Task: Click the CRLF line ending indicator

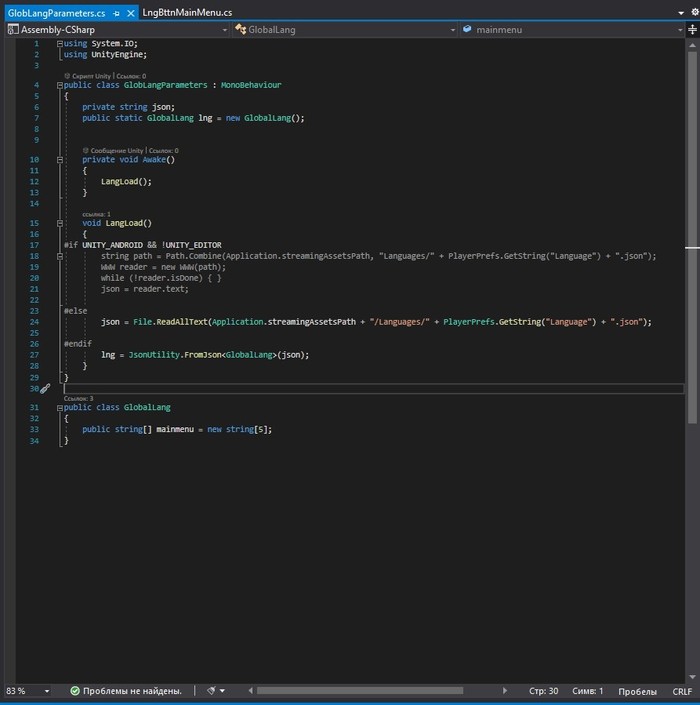Action: (682, 691)
